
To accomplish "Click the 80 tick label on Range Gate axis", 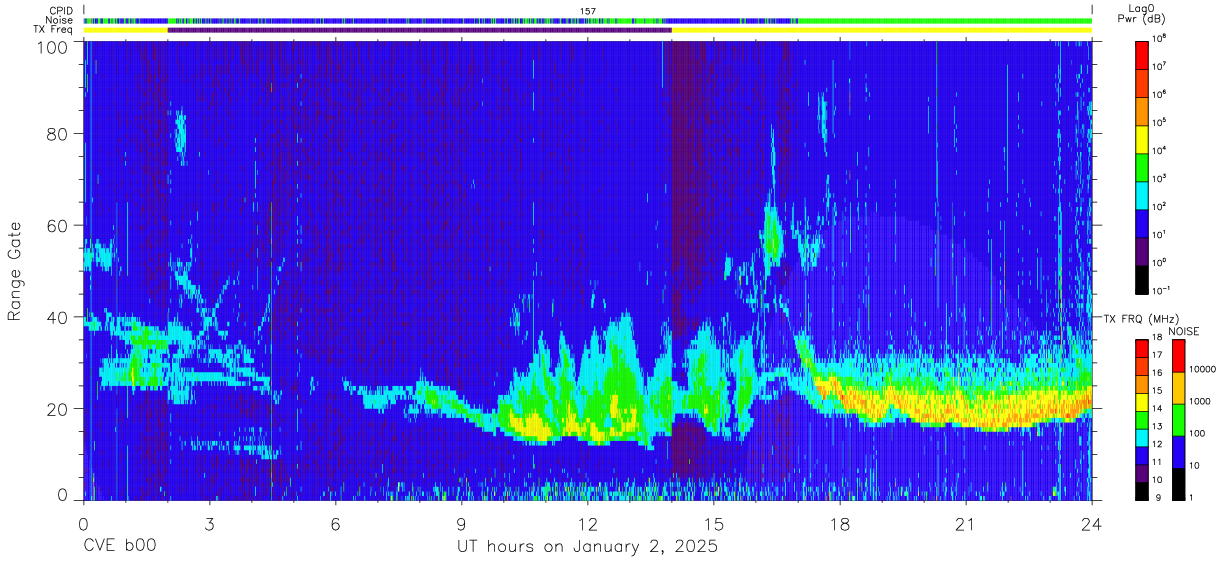I will [57, 134].
